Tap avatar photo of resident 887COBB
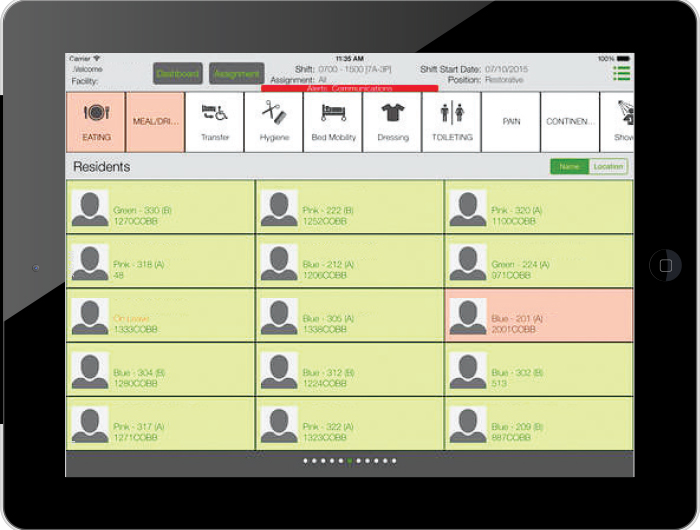 coord(468,425)
